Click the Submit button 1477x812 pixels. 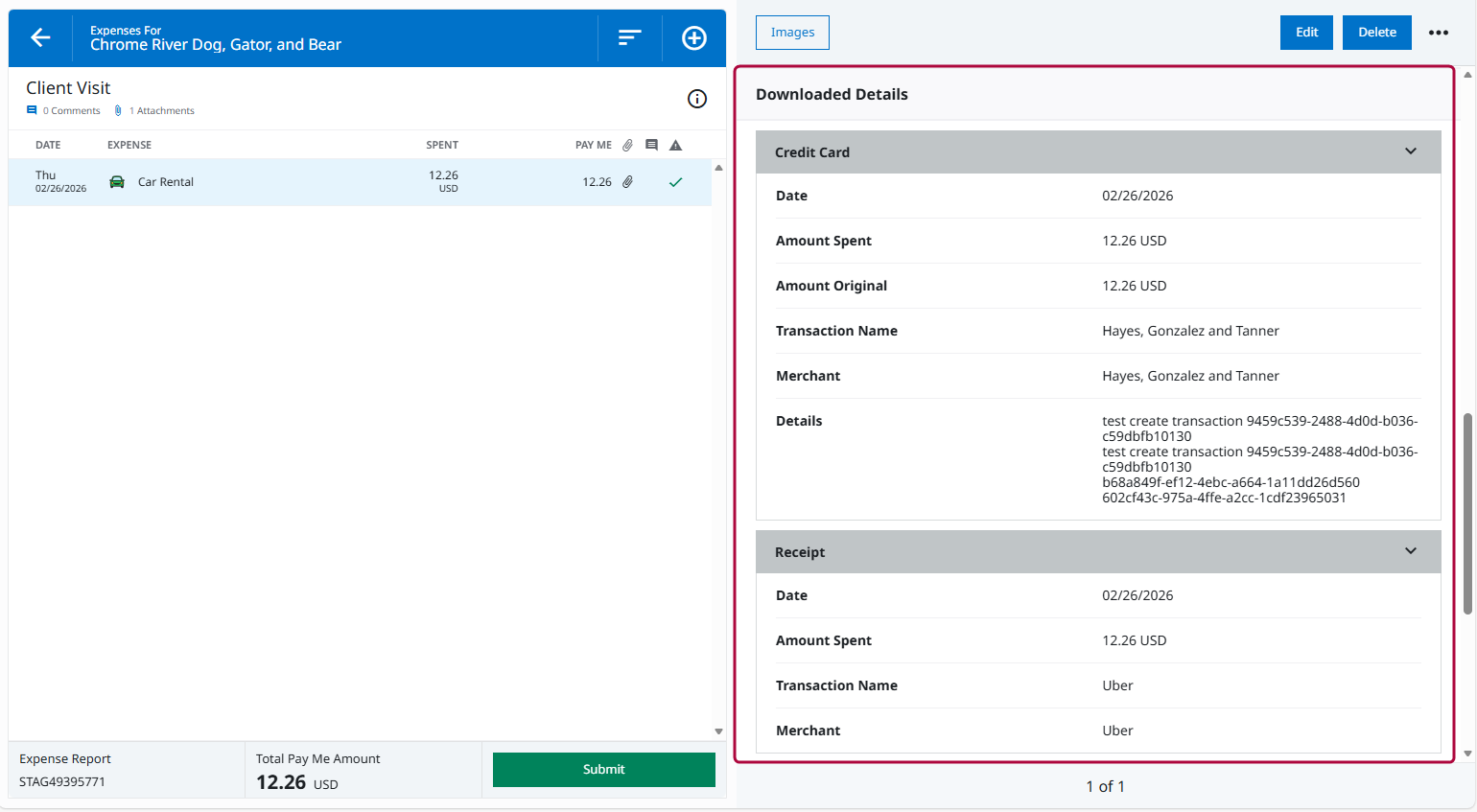point(603,769)
